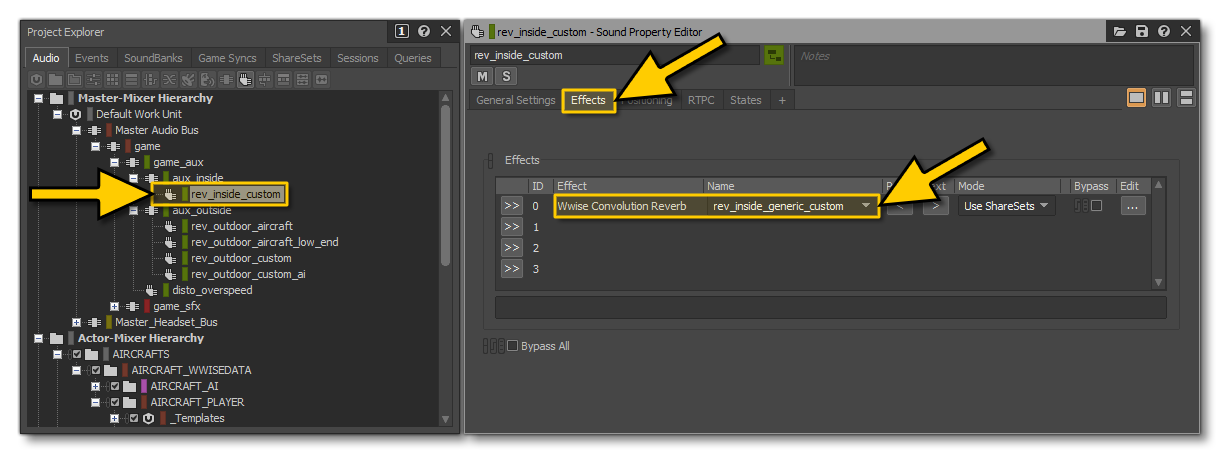Viewport: 1220px width, 454px height.
Task: Select the side-by-side split panel layout
Action: tap(1161, 98)
